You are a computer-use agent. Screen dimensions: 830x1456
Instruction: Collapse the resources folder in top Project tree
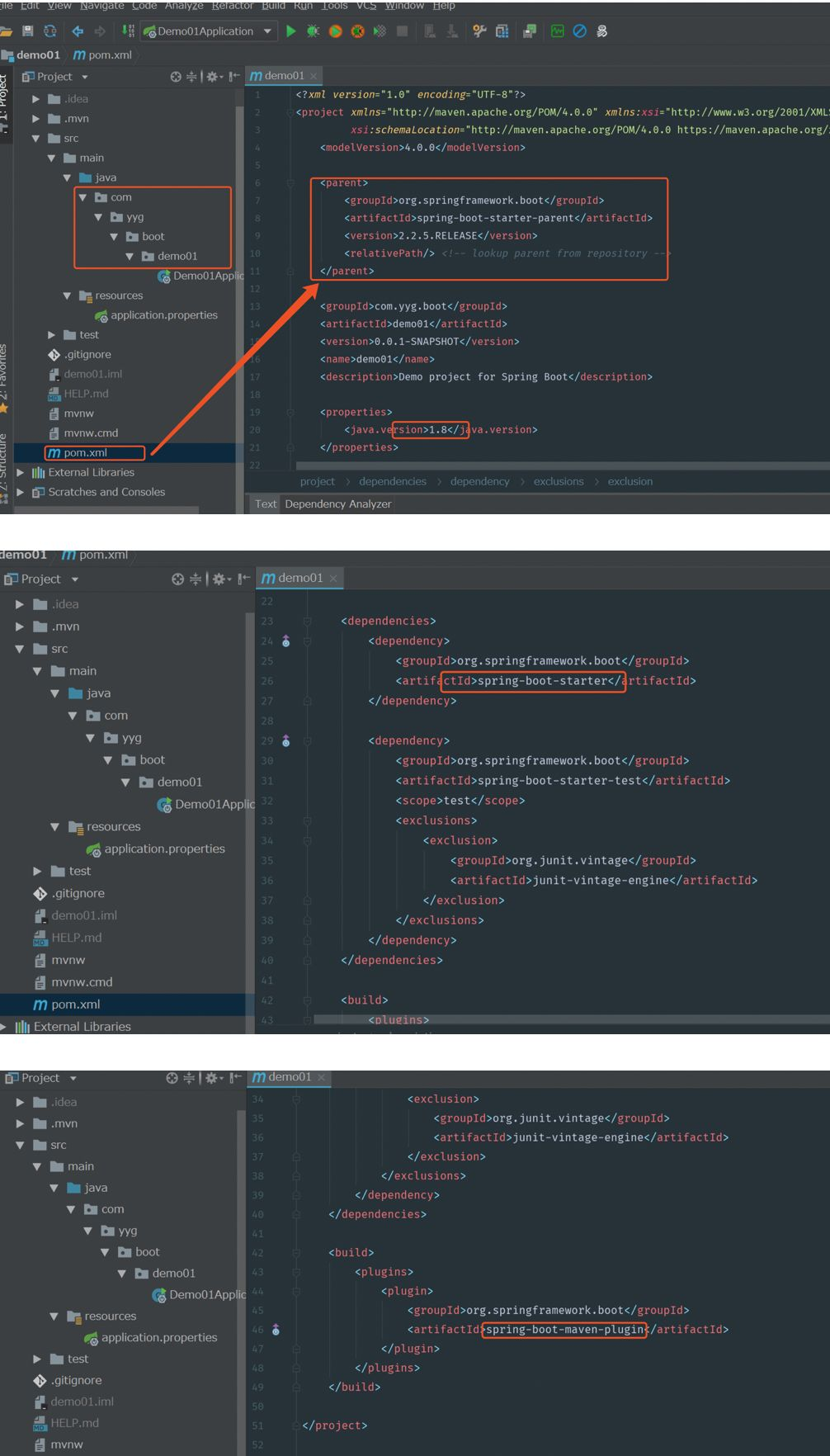[67, 295]
